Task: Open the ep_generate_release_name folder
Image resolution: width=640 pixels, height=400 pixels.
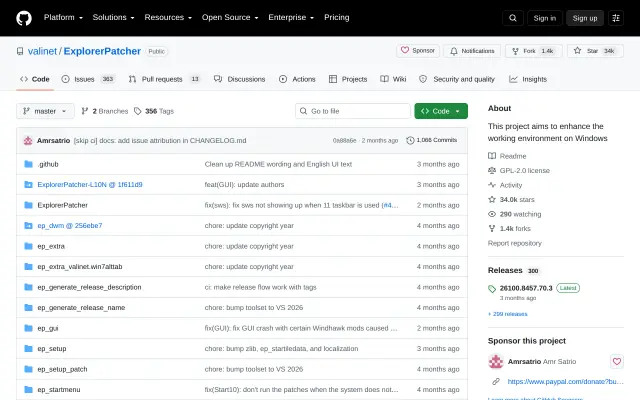Action: (x=81, y=307)
